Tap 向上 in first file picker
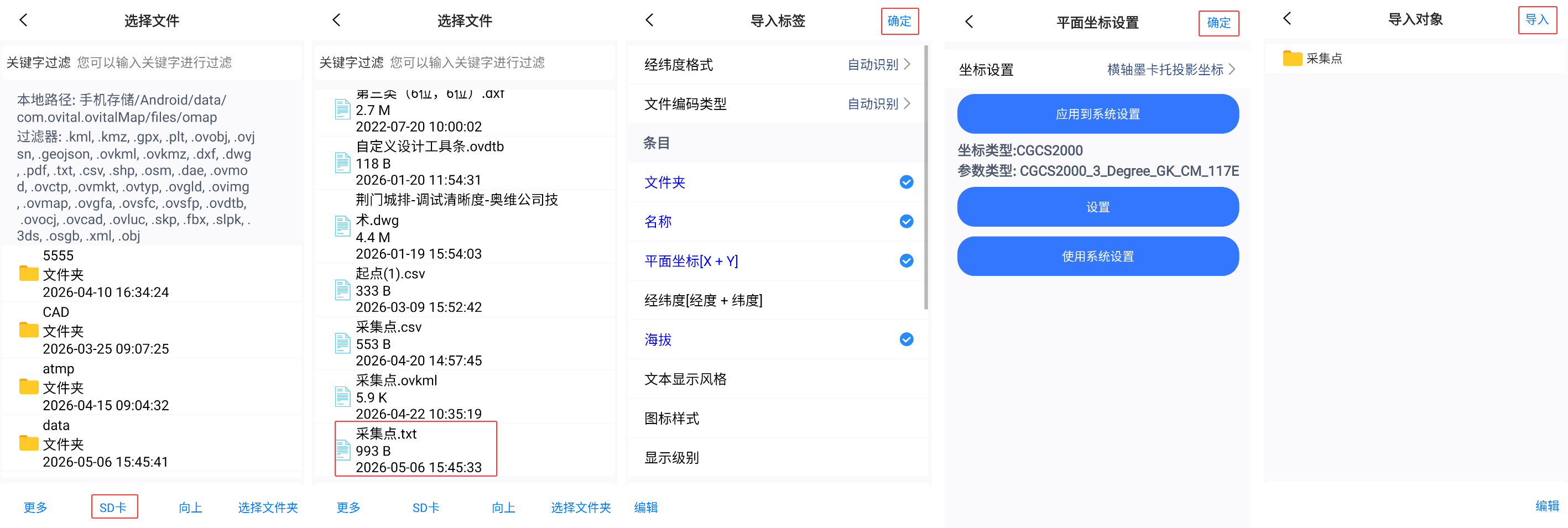 pos(190,508)
